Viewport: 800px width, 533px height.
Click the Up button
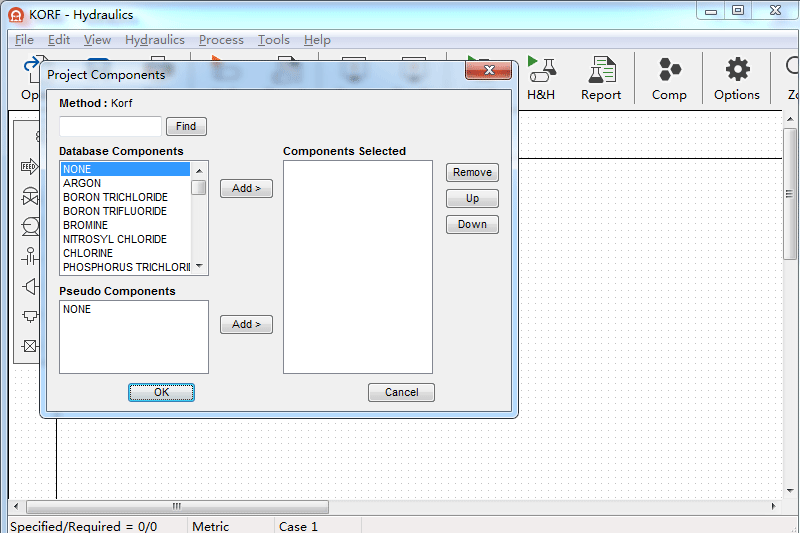[x=472, y=198]
